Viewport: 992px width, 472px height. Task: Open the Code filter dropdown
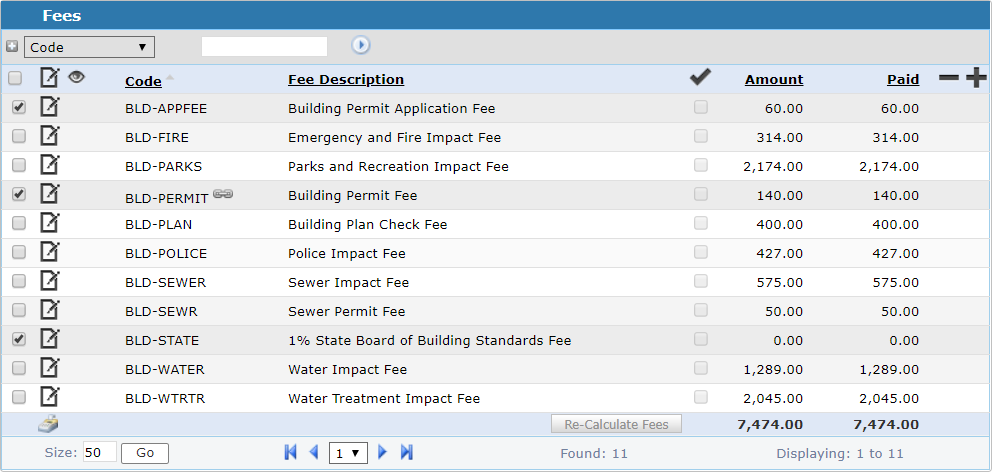[x=89, y=47]
